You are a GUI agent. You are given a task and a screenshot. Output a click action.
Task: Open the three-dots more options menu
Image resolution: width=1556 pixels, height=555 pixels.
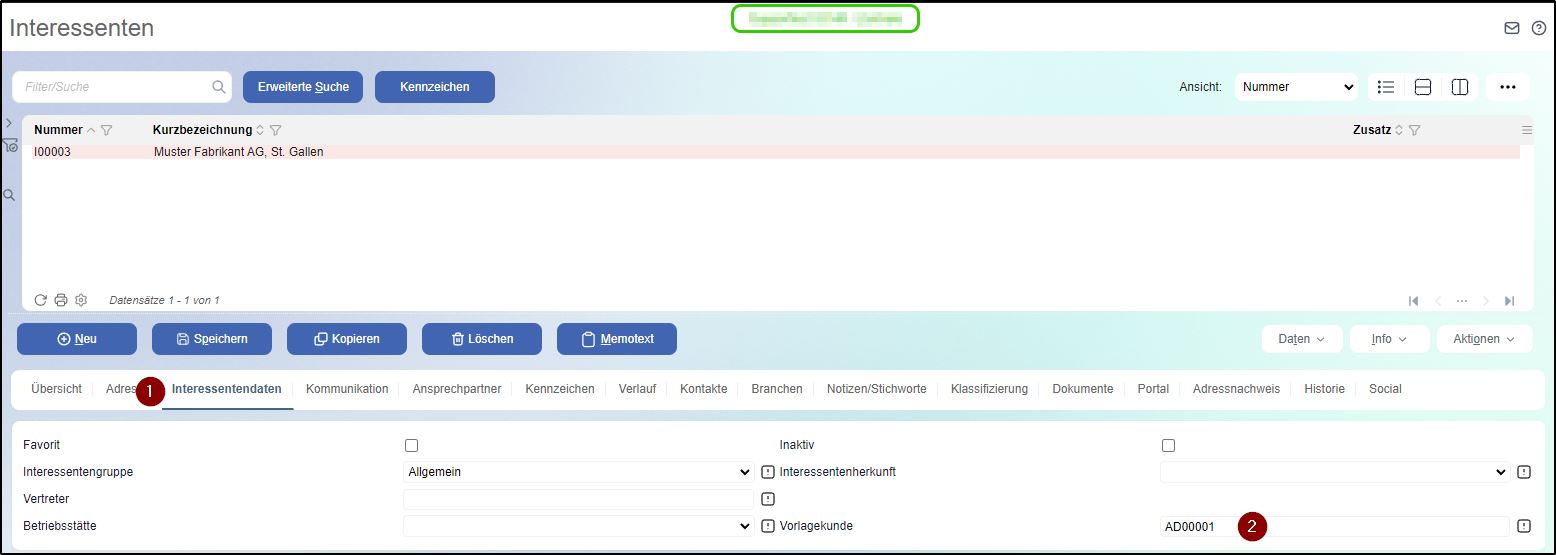point(1508,87)
